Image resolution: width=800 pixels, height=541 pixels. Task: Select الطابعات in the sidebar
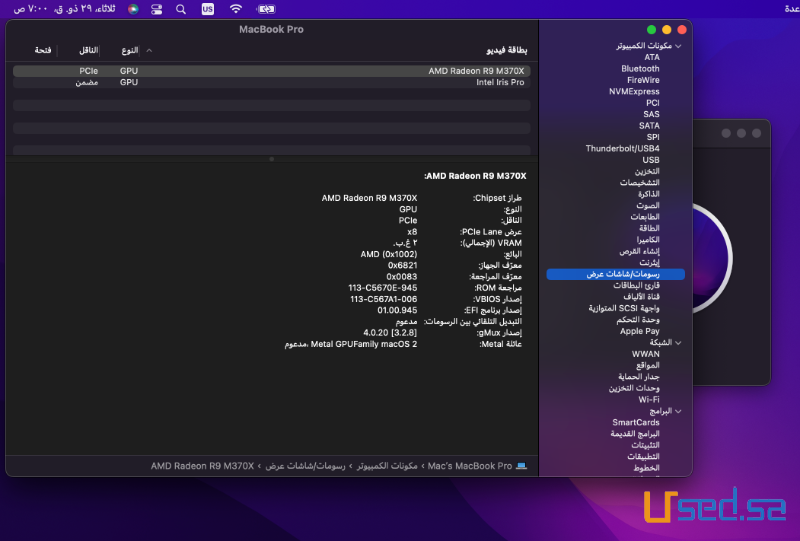coord(645,217)
